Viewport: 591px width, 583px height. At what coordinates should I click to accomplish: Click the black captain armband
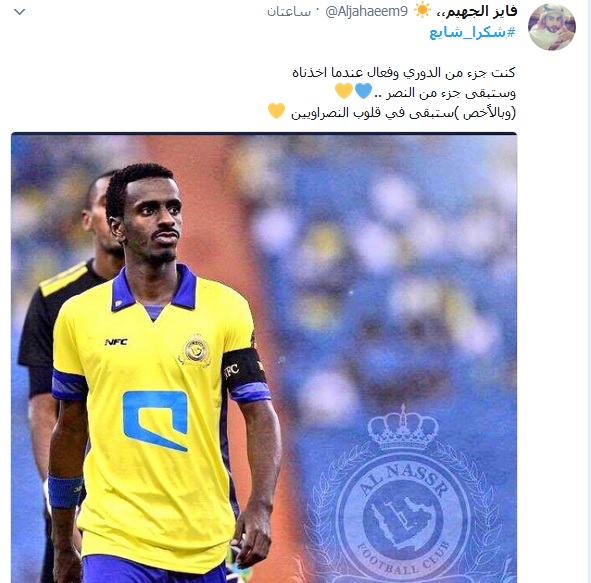[x=243, y=368]
